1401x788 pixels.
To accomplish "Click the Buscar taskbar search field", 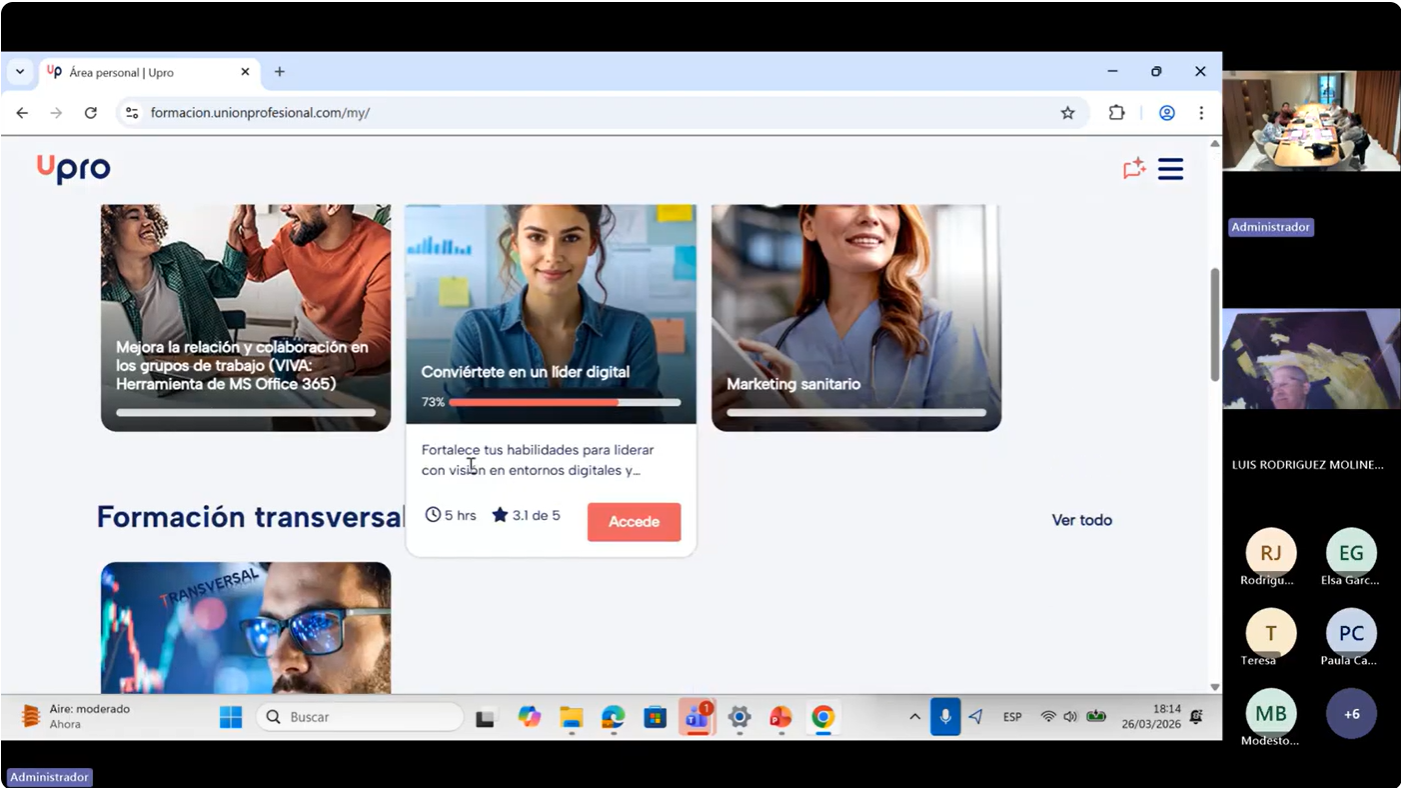I will click(360, 717).
